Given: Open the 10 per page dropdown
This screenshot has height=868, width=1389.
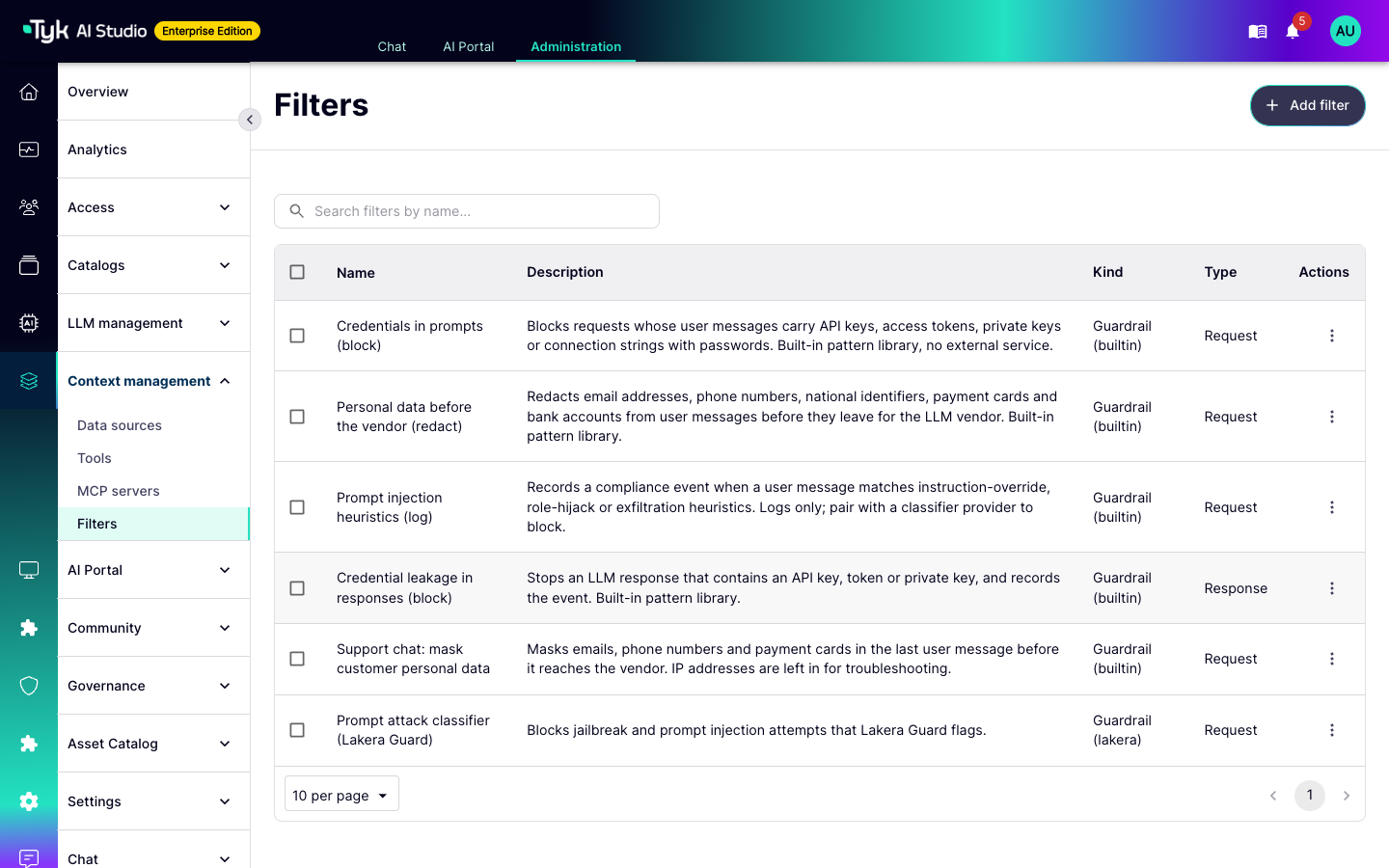Looking at the screenshot, I should 341,795.
